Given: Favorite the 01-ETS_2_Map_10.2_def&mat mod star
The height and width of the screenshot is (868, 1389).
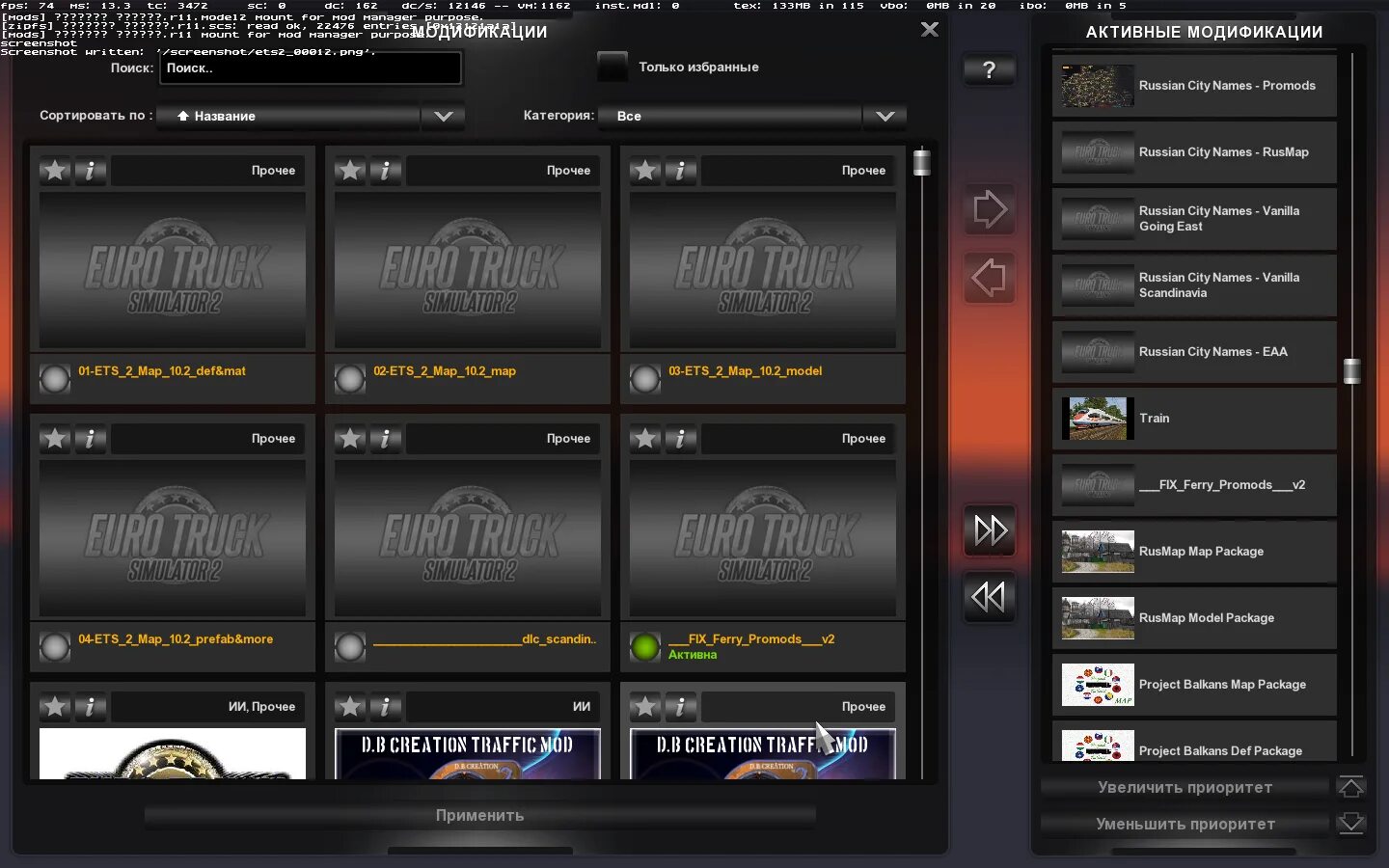Looking at the screenshot, I should tap(55, 171).
